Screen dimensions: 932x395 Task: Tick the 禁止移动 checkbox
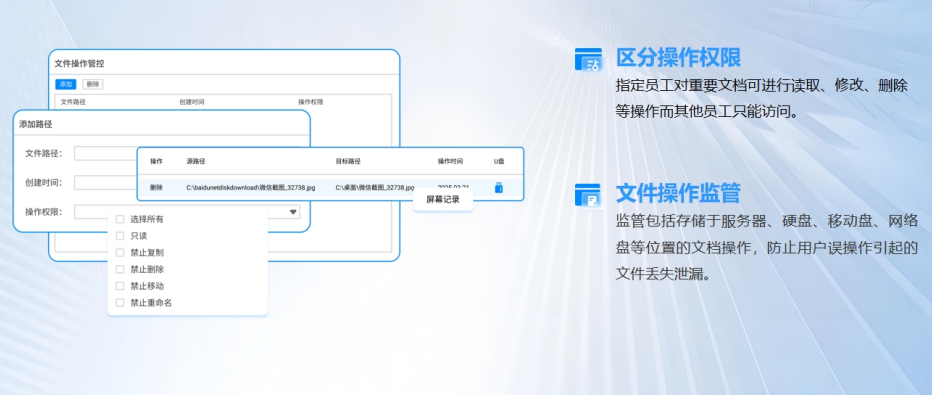pos(120,286)
